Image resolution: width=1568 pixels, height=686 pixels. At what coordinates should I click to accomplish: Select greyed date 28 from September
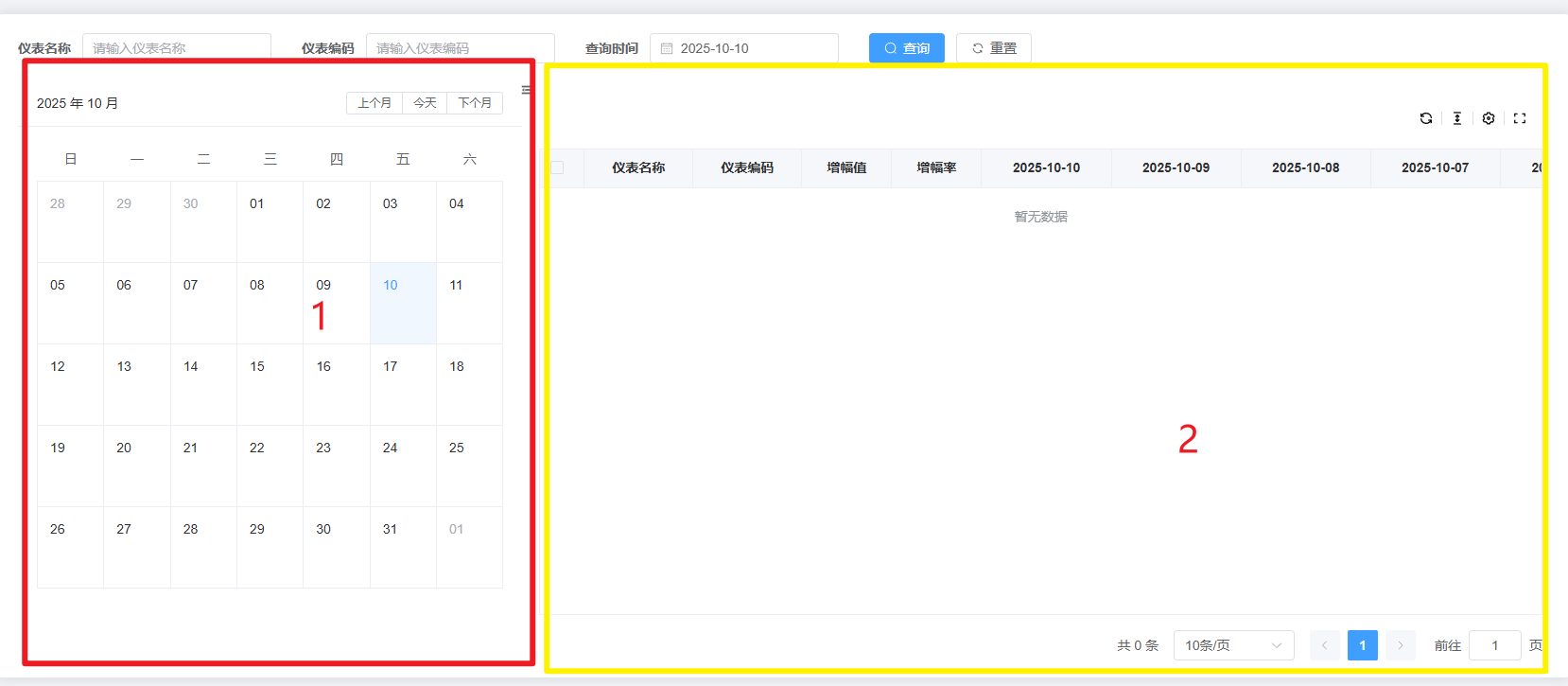[x=70, y=221]
